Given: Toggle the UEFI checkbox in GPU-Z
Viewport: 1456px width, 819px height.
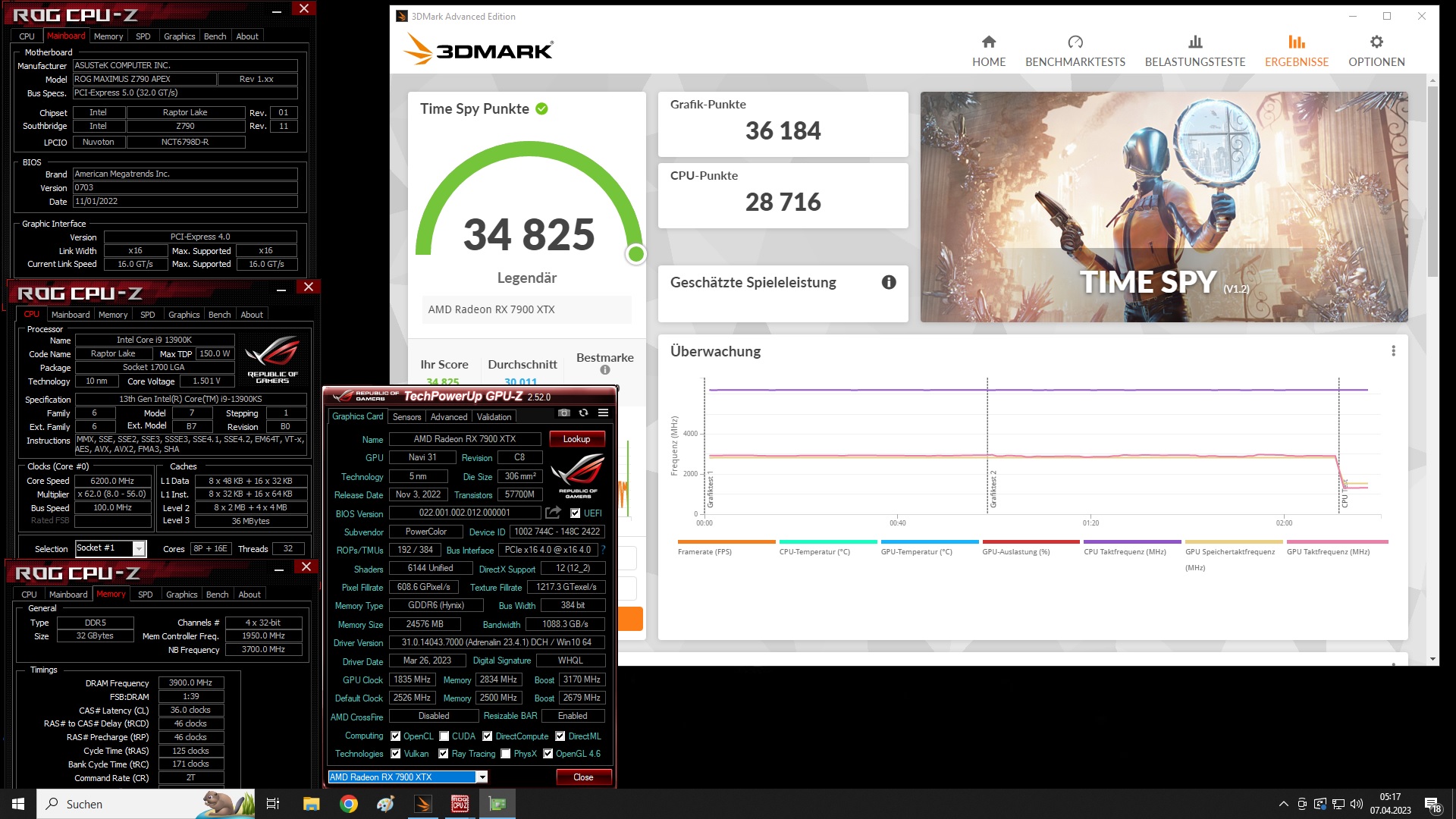Looking at the screenshot, I should [x=575, y=513].
